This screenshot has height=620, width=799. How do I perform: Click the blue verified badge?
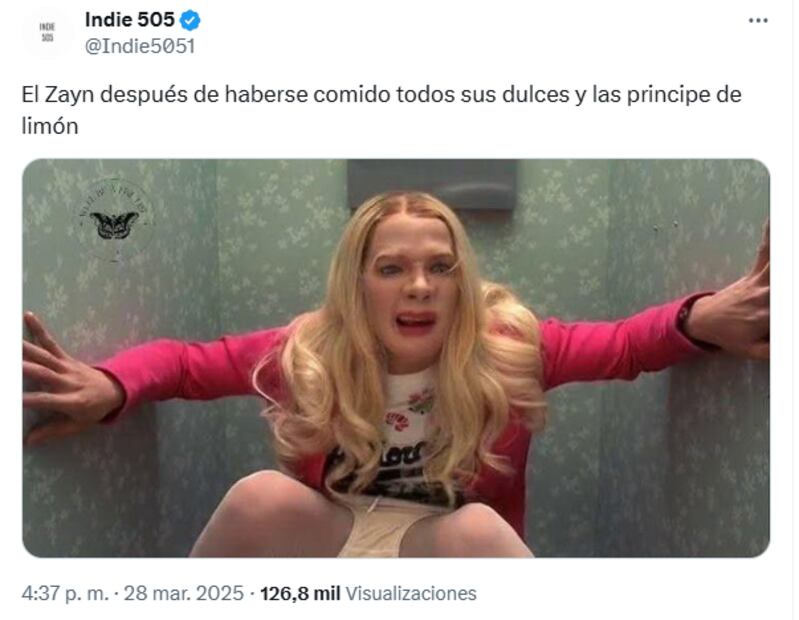(x=191, y=21)
